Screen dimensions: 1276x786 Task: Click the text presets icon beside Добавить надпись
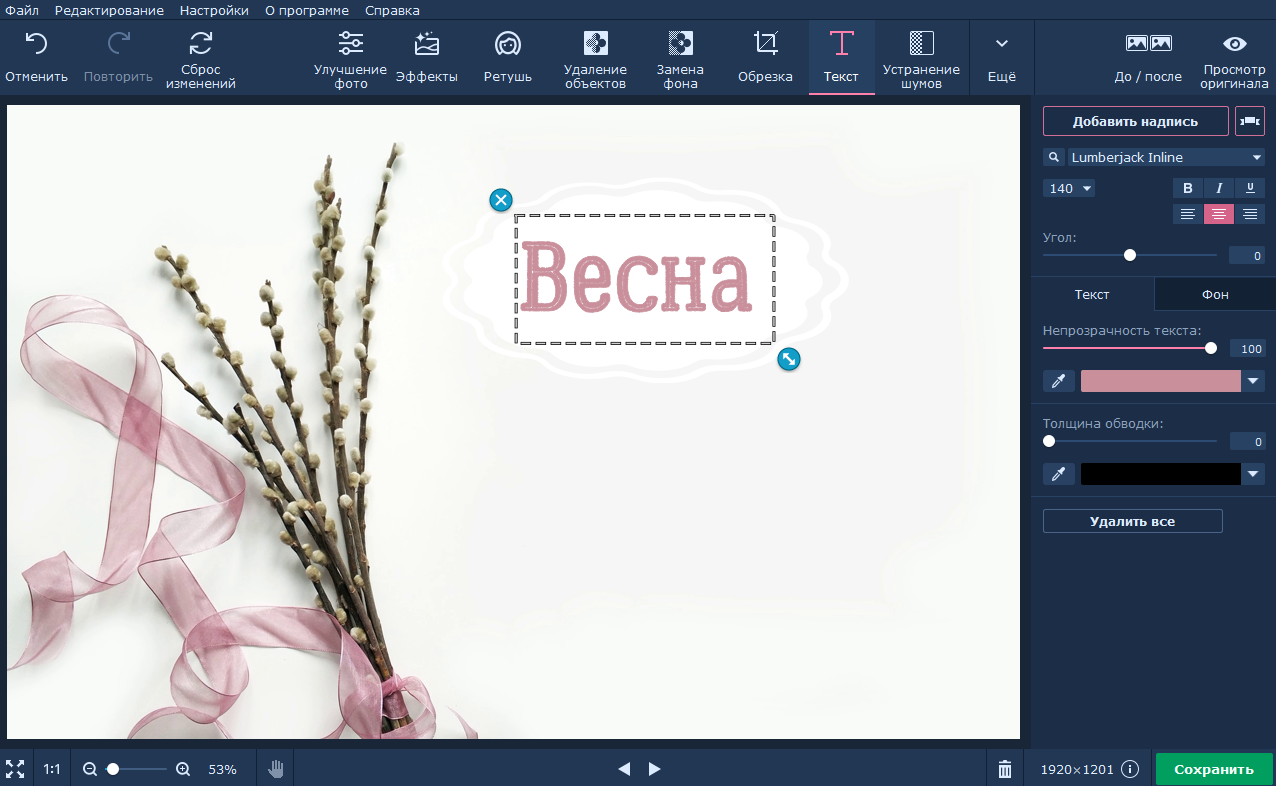pyautogui.click(x=1249, y=121)
